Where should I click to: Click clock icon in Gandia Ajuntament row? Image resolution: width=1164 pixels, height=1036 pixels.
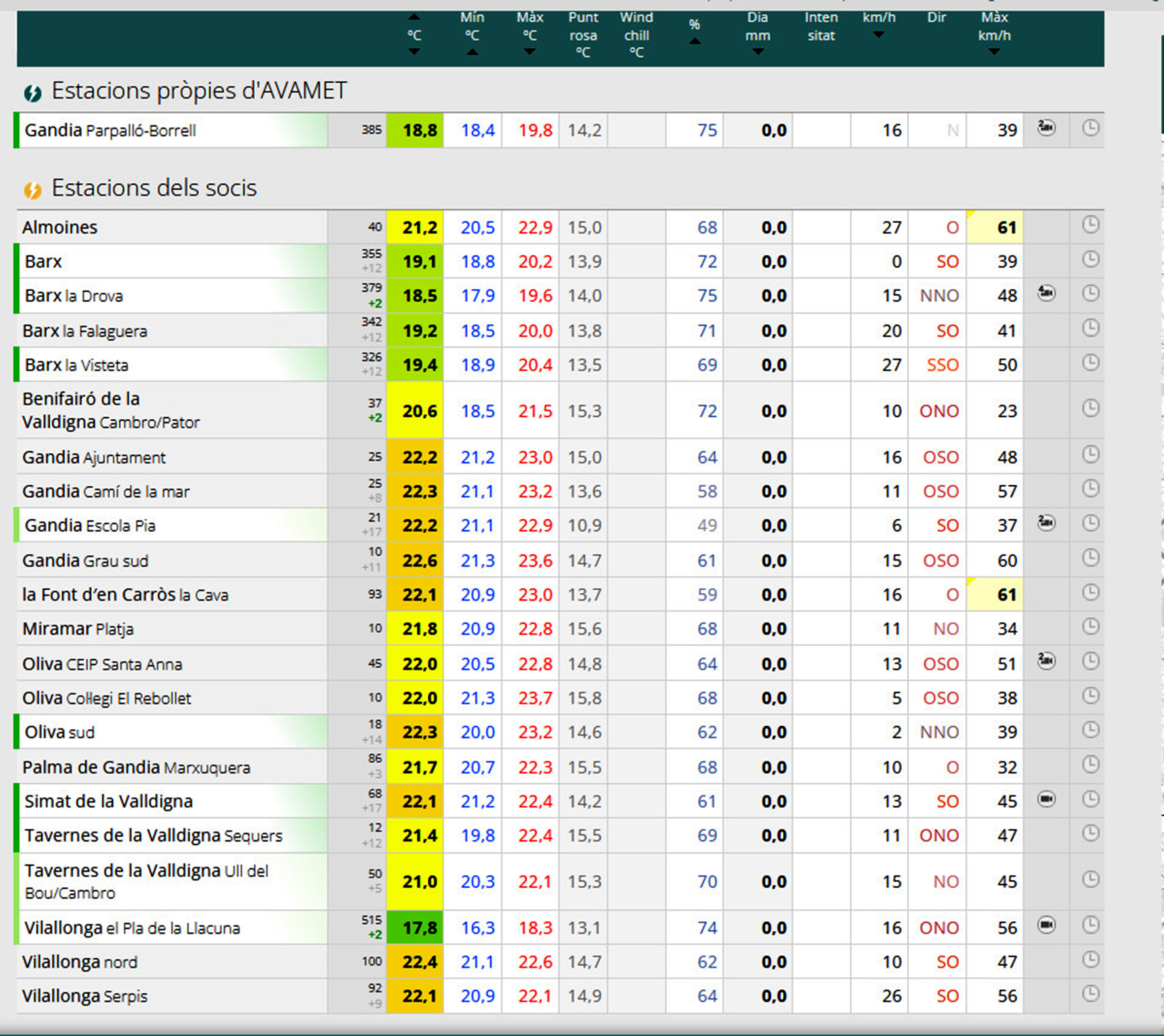coord(1090,454)
